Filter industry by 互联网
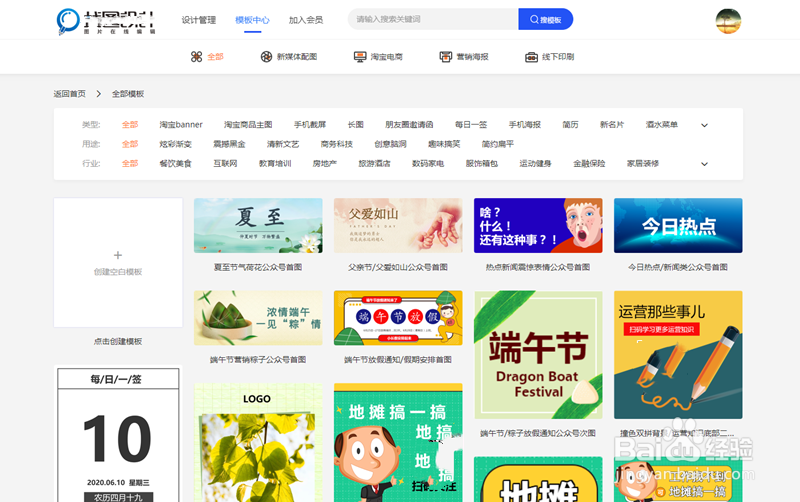Screen dimensions: 800x502 (x=225, y=163)
